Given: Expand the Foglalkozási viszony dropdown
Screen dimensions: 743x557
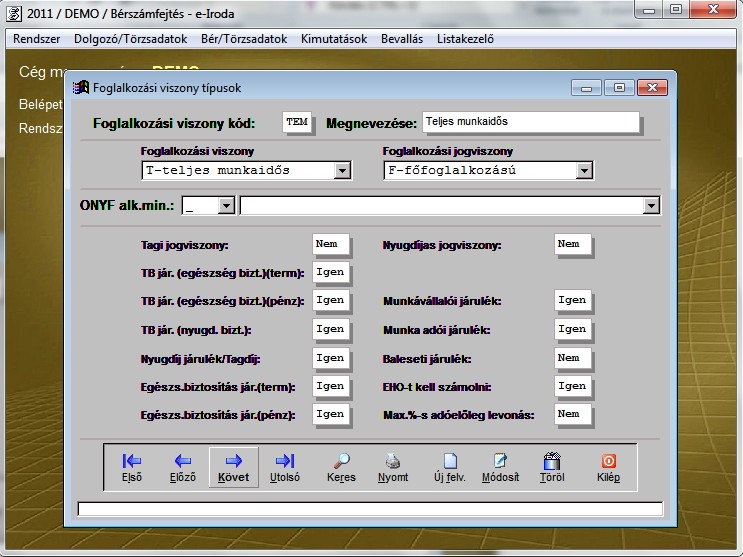Looking at the screenshot, I should (x=343, y=171).
